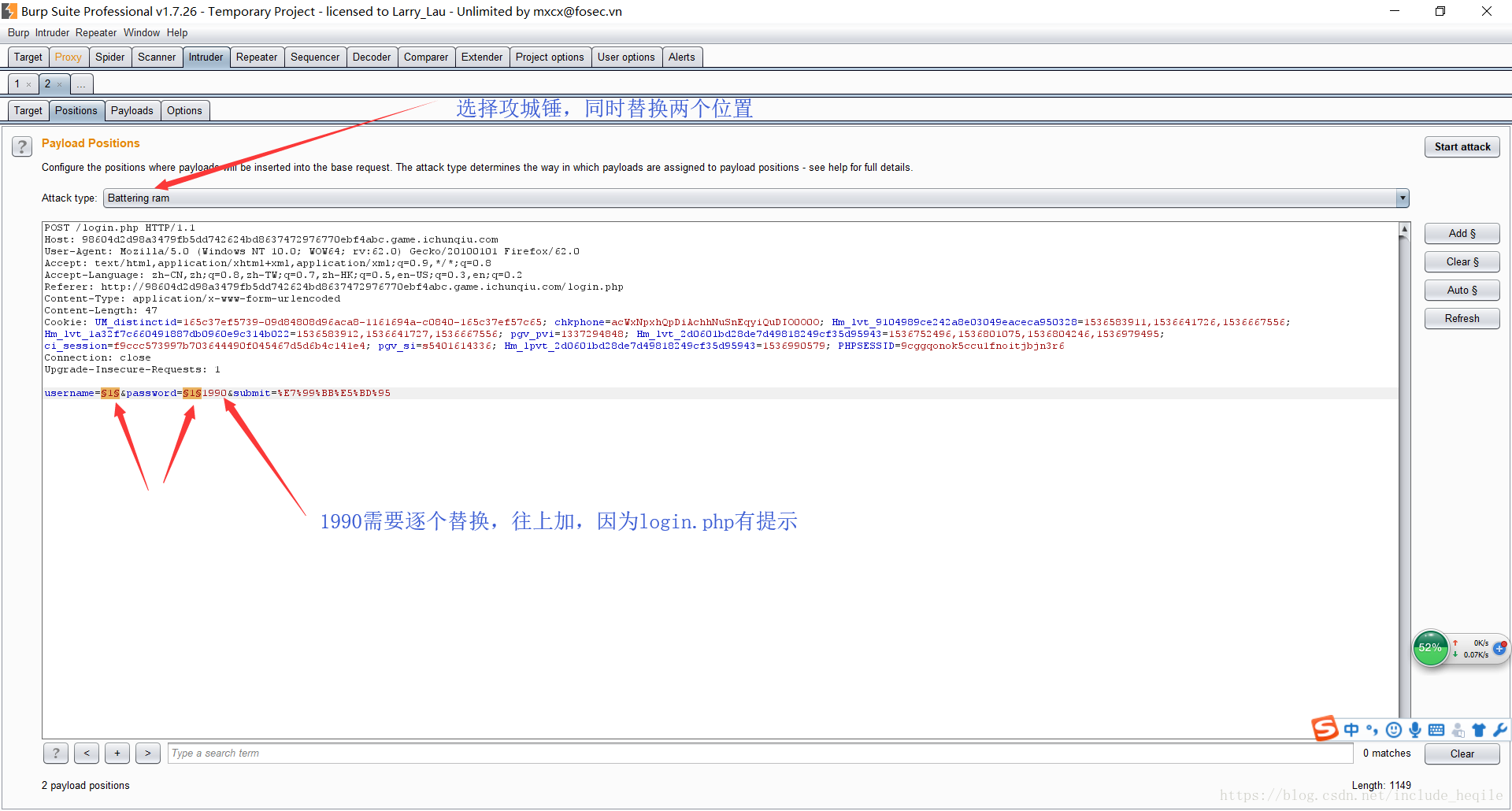
Task: Select Intruder attack tab 1
Action: [17, 84]
